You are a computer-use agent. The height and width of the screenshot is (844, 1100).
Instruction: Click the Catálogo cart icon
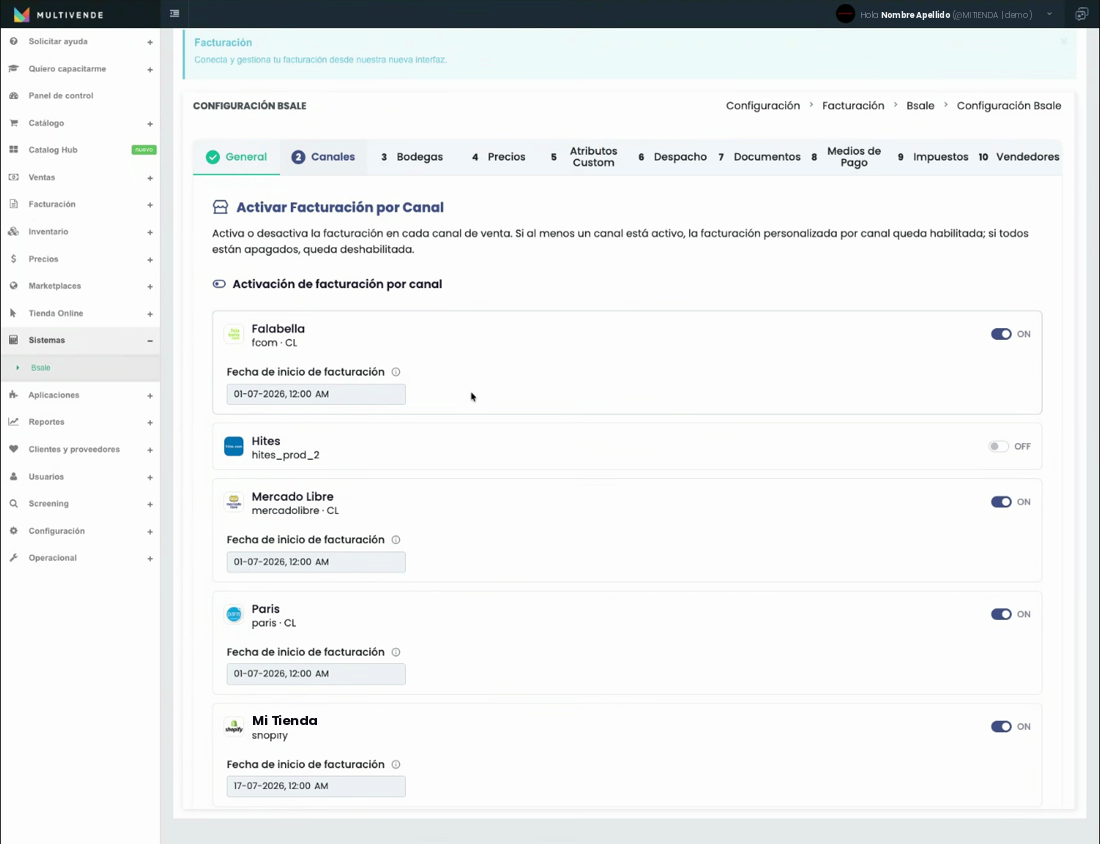pos(13,123)
